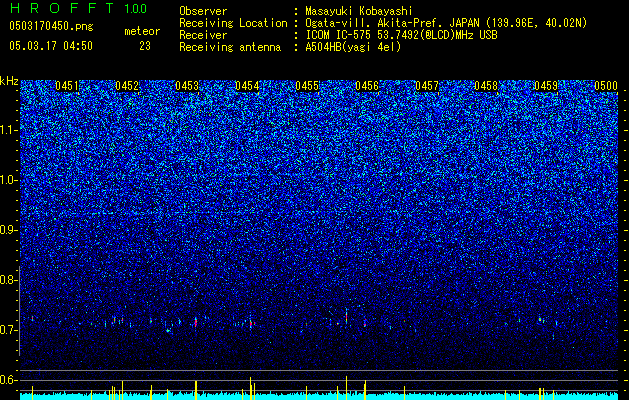This screenshot has width=629, height=400.
Task: Click the Receiving Location label
Action: [x=233, y=23]
